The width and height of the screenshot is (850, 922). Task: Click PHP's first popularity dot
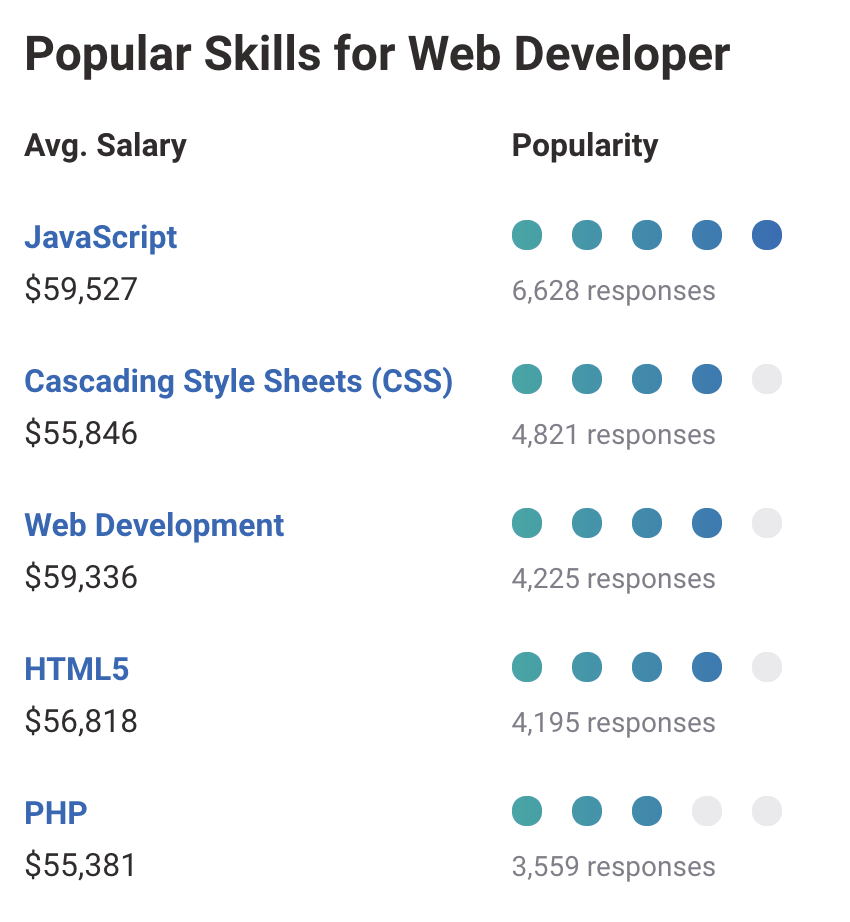point(527,810)
